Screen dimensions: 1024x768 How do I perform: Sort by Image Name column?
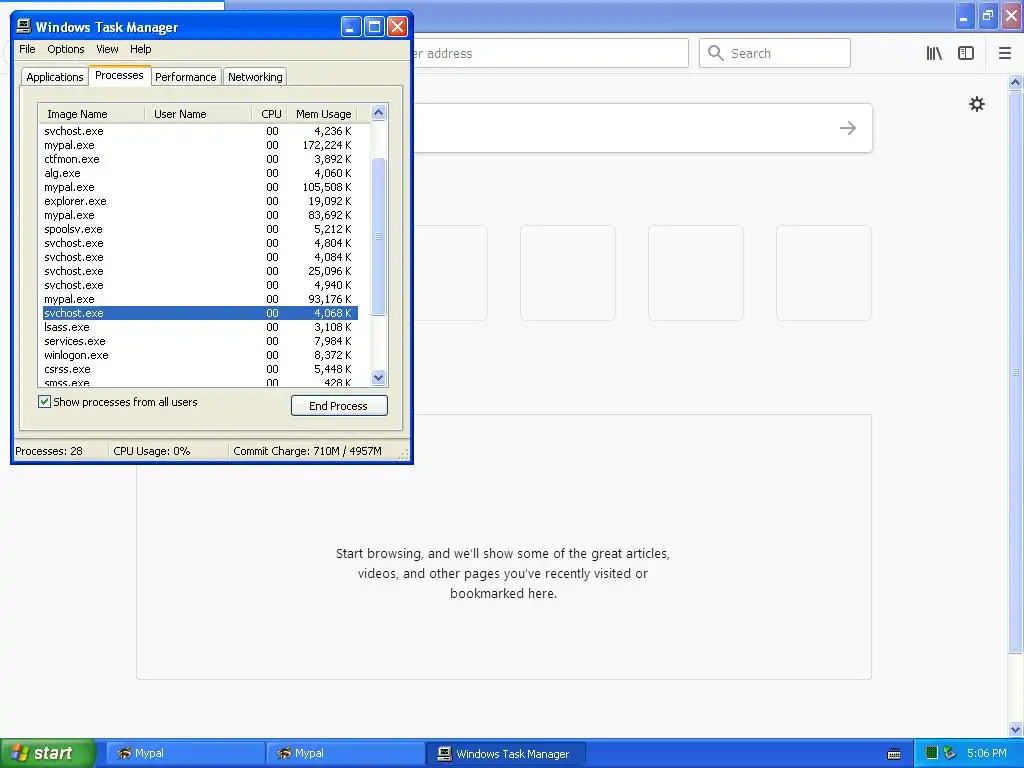[91, 114]
